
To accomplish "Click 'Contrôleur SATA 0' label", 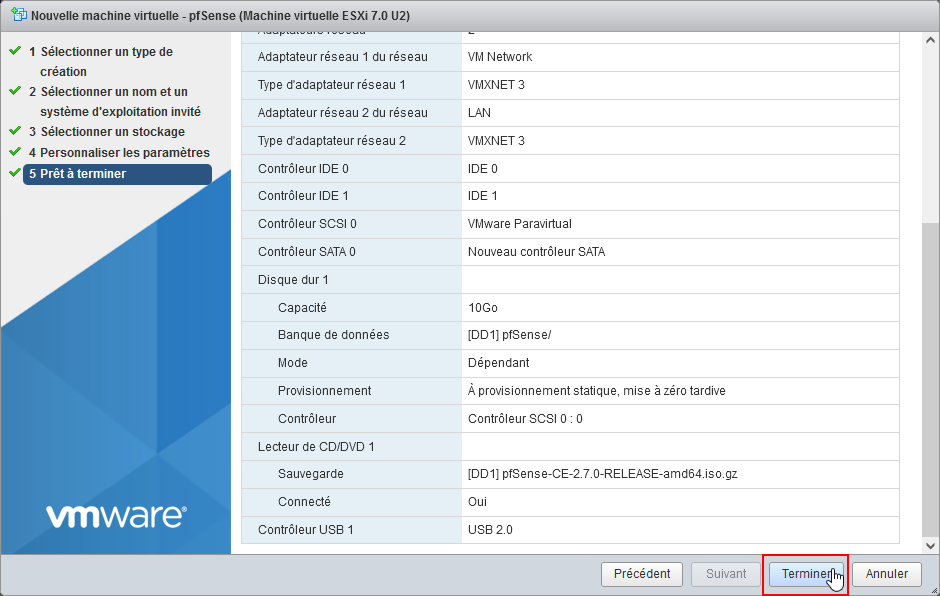I will pos(306,252).
